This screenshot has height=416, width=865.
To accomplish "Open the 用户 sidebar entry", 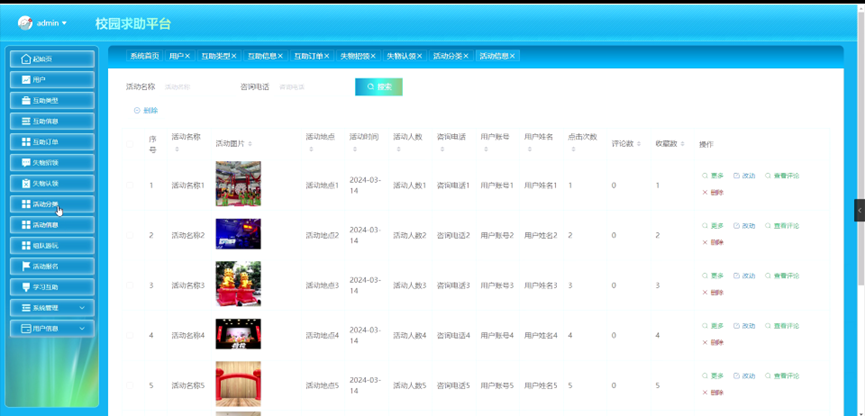I will [x=52, y=79].
